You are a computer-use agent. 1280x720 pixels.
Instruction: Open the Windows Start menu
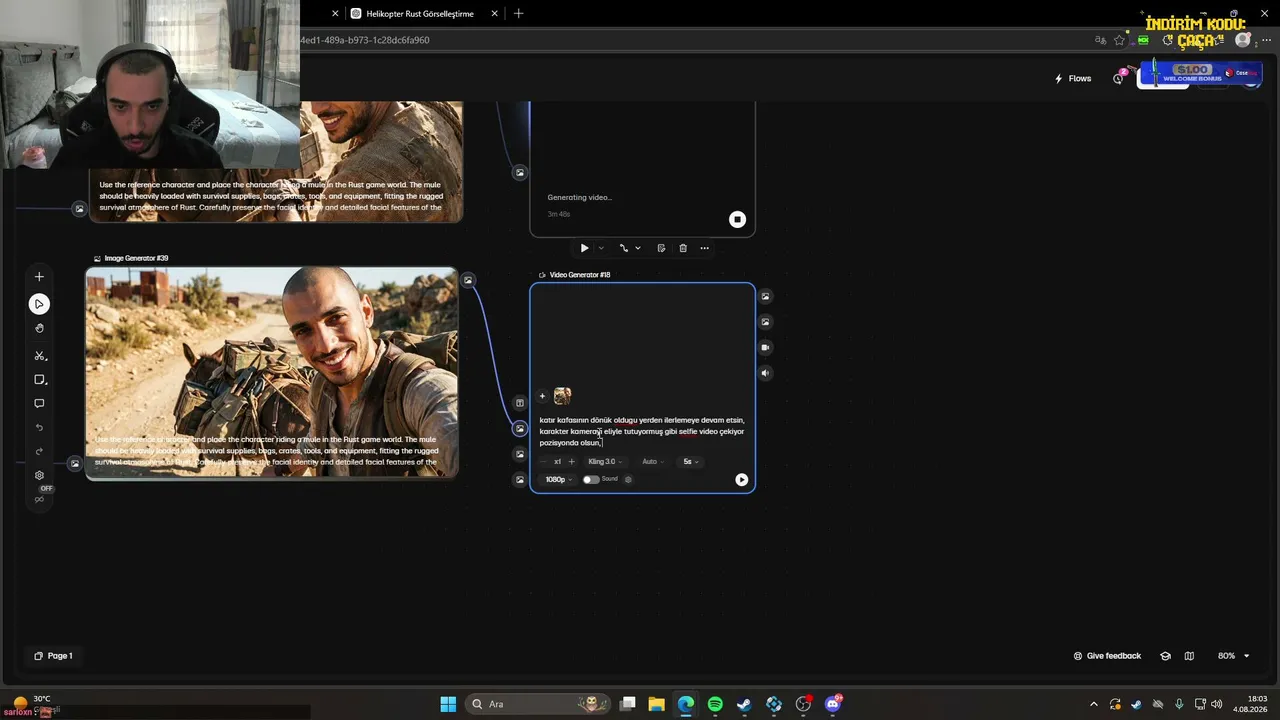tap(448, 704)
